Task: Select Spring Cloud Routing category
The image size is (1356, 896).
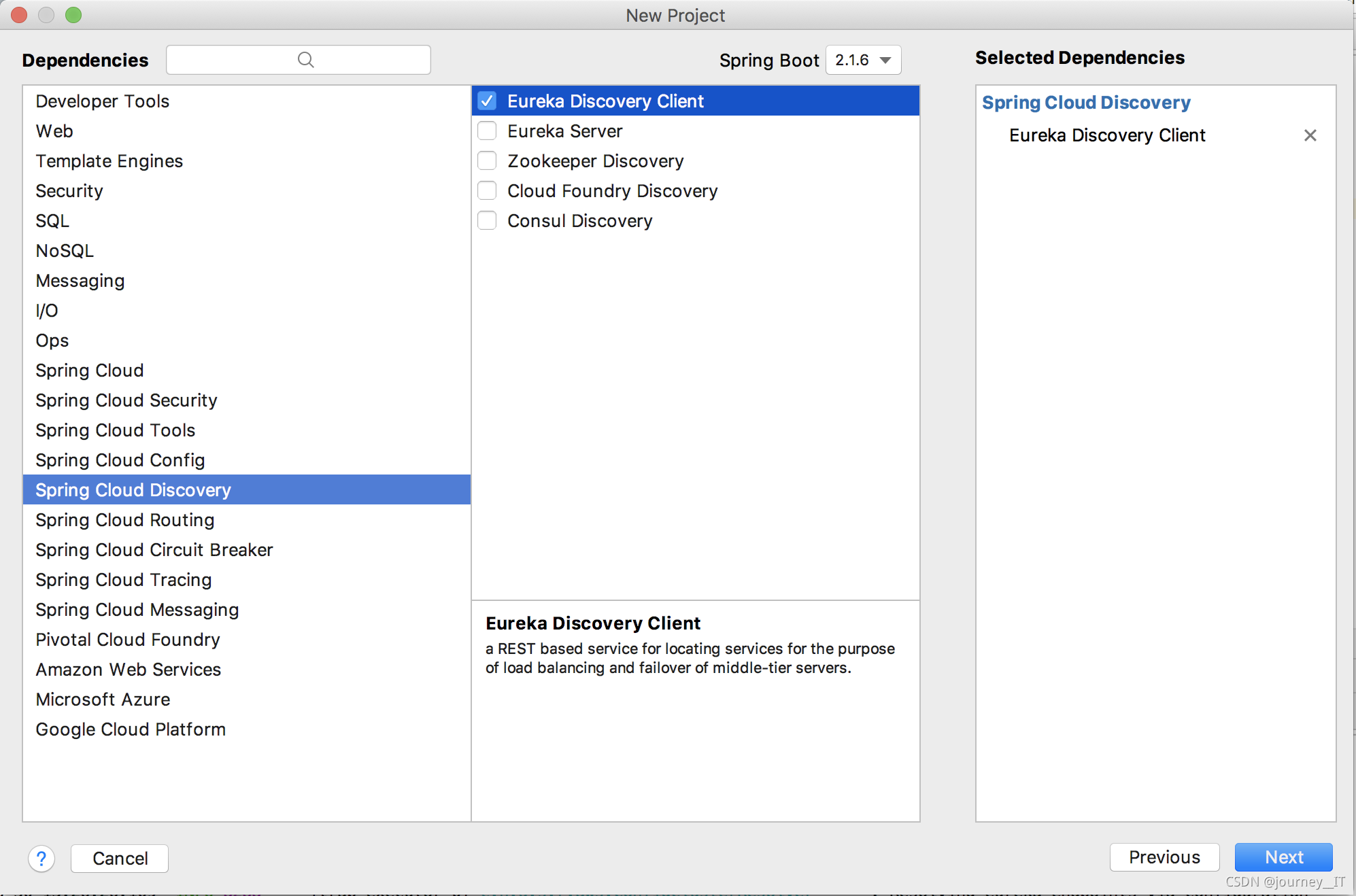Action: pyautogui.click(x=125, y=519)
